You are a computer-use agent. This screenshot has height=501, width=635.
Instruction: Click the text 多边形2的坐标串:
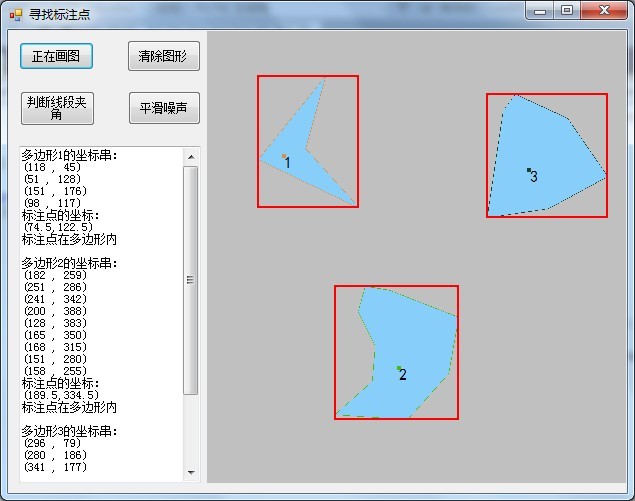coord(69,263)
